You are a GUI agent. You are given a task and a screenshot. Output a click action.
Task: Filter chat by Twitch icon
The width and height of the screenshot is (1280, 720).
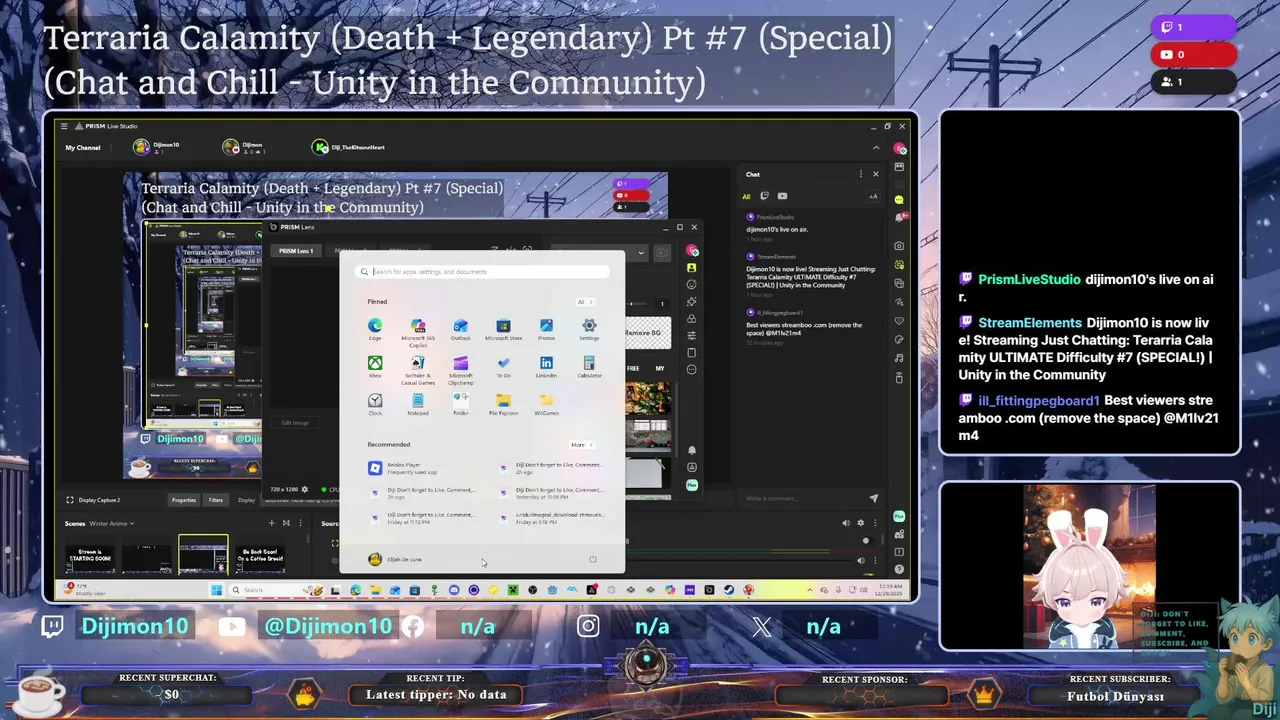pos(764,196)
